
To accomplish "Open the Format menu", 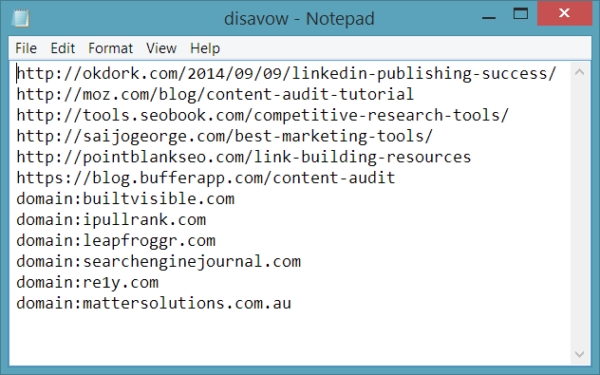I will point(110,48).
